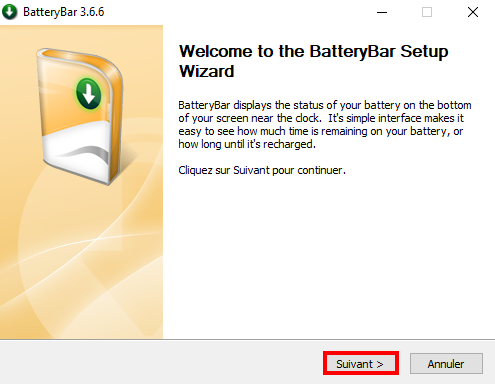The image size is (495, 384).
Task: Click the text "Cliquez sur Suivant pour continuer."
Action: [x=262, y=170]
